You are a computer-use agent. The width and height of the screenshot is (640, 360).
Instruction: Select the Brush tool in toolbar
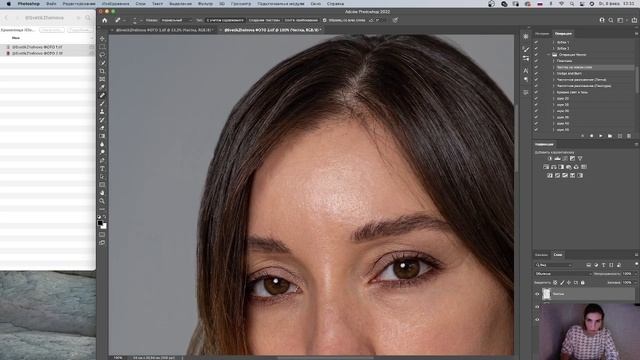(102, 103)
